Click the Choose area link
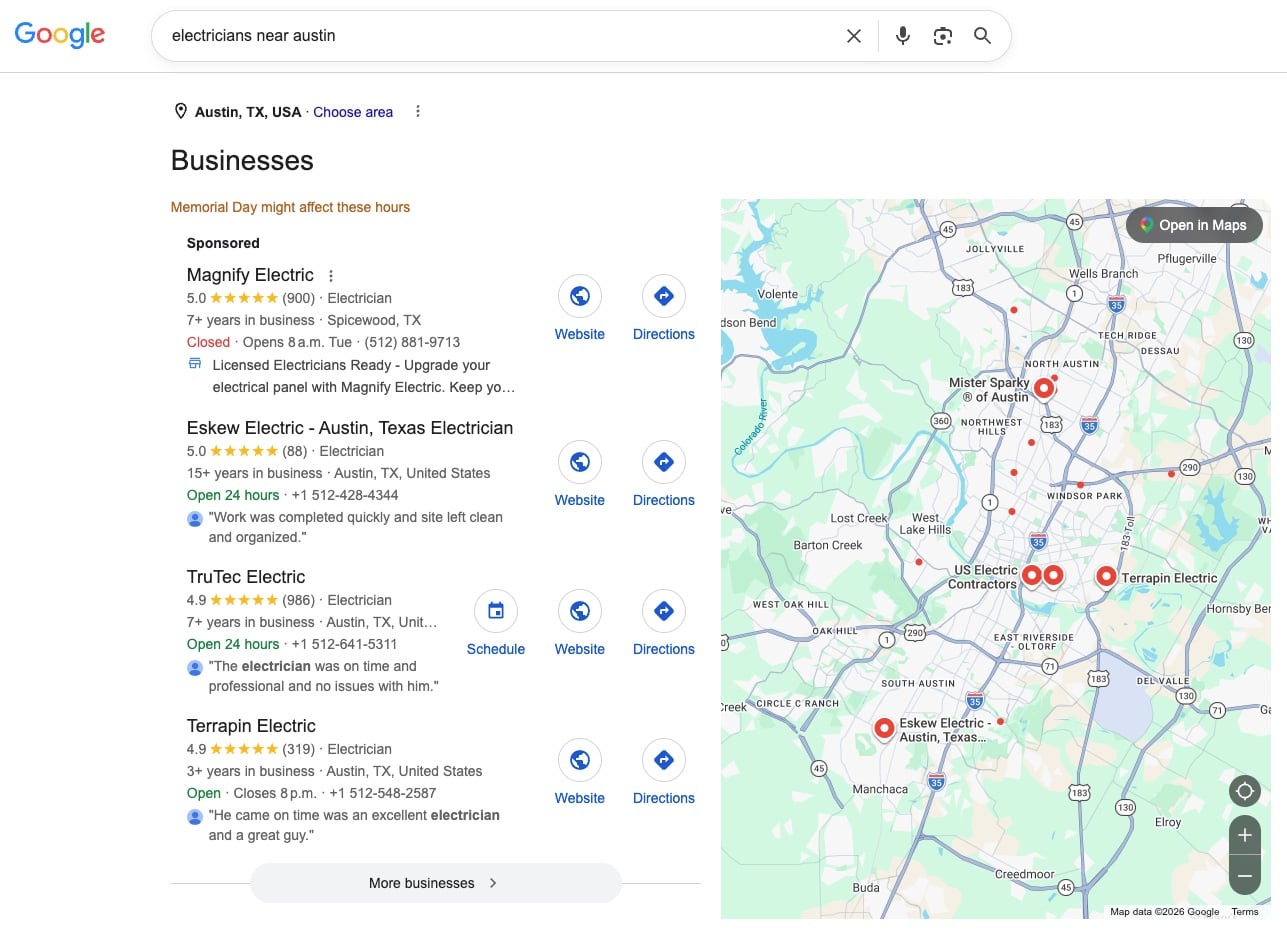Viewport: 1287px width, 934px height. [x=353, y=112]
